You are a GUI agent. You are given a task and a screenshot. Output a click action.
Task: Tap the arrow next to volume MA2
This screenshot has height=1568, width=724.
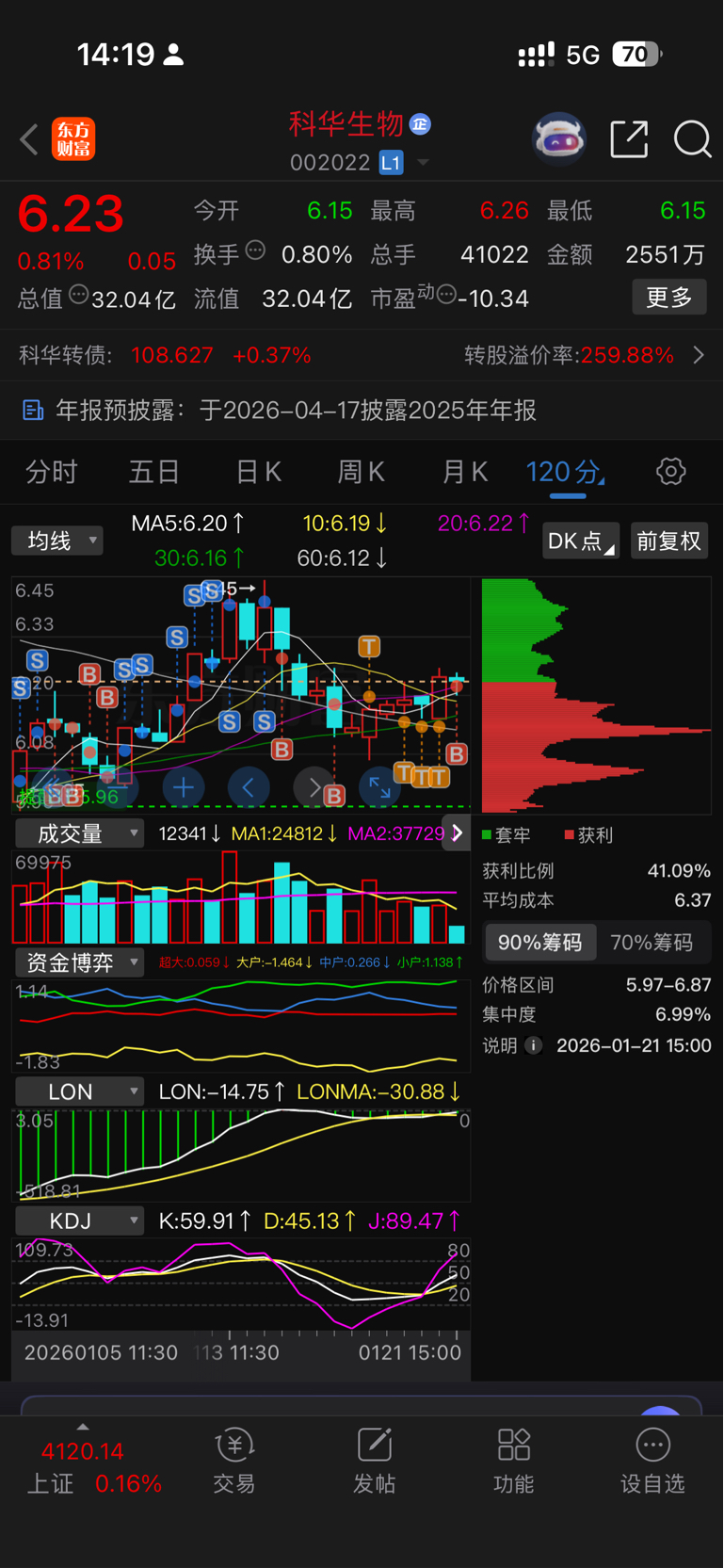pyautogui.click(x=458, y=833)
